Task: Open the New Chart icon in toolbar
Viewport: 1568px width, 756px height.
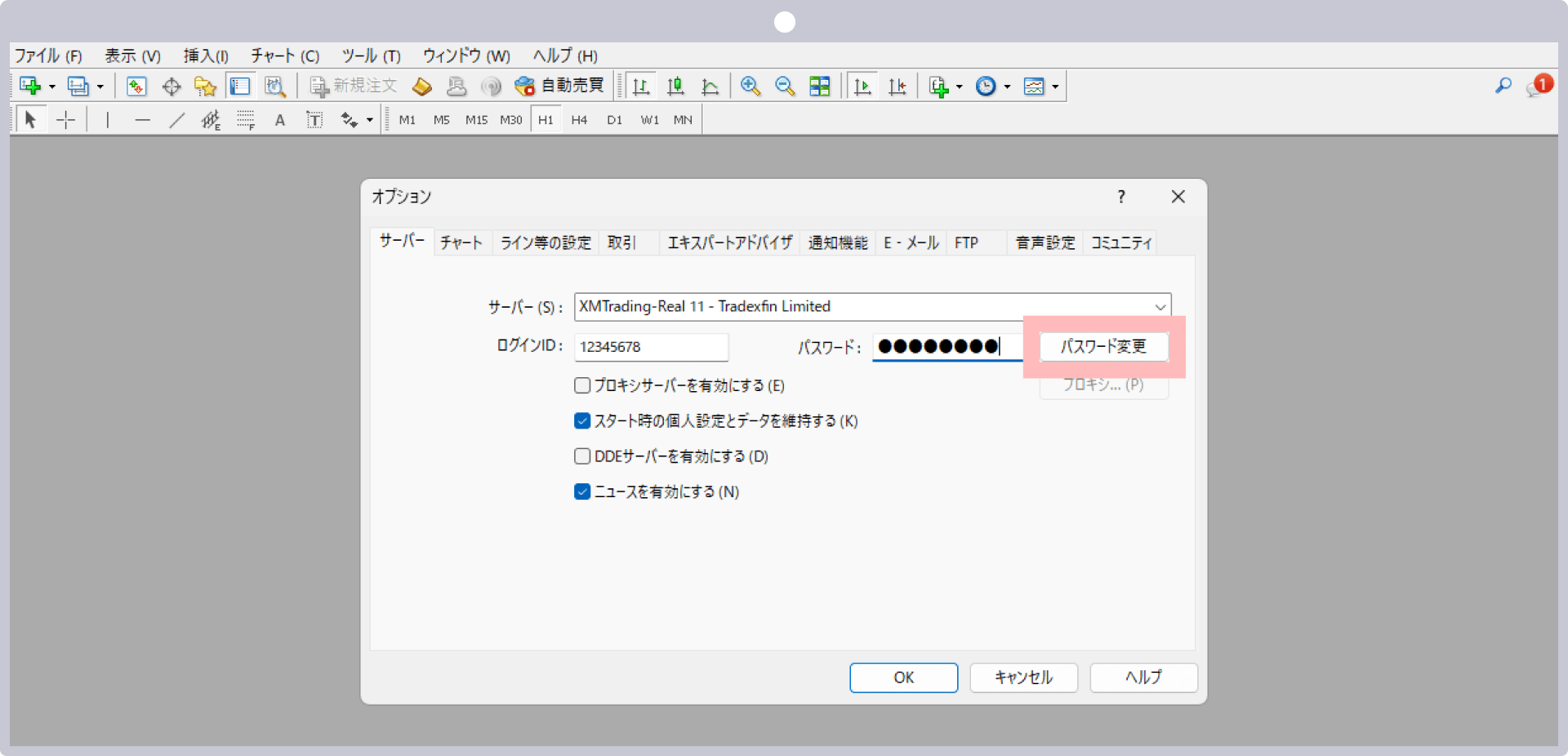Action: [30, 86]
